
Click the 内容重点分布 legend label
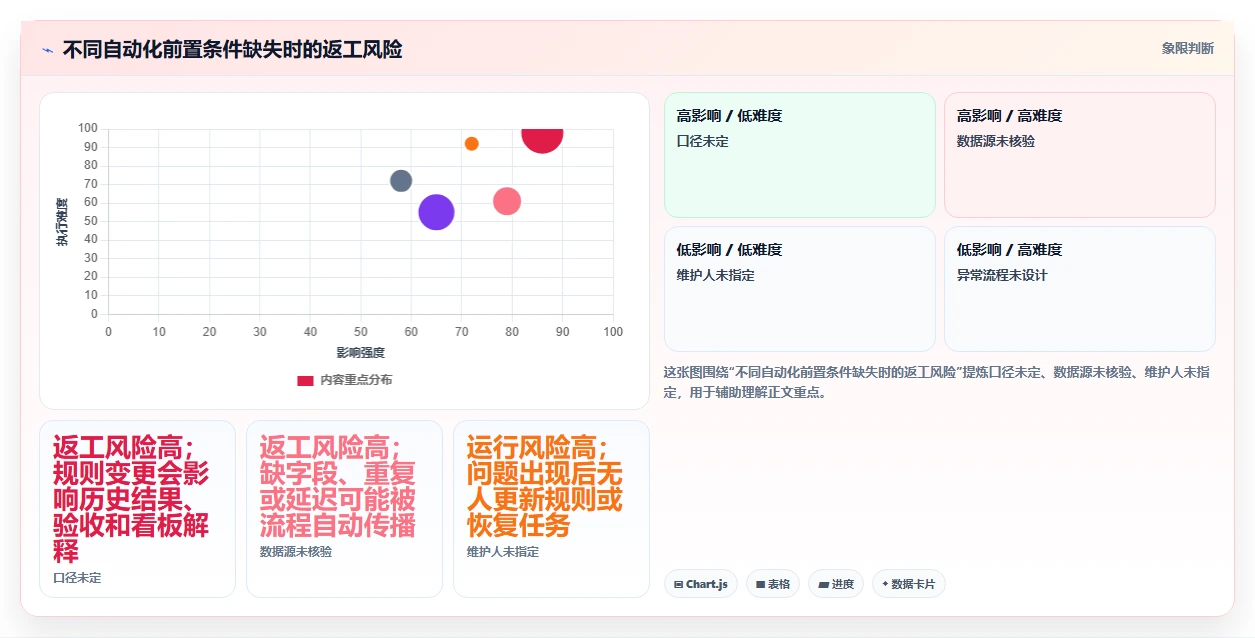point(357,380)
